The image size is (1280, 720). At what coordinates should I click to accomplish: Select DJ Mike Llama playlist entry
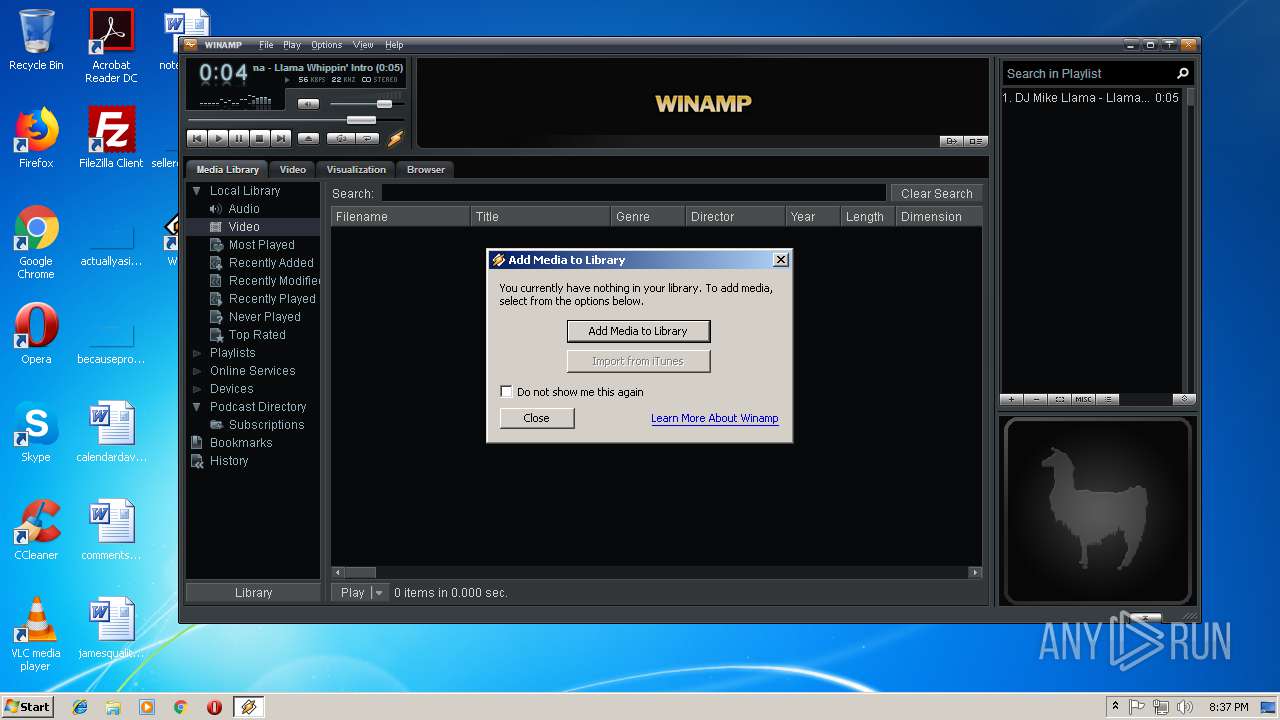[x=1091, y=98]
